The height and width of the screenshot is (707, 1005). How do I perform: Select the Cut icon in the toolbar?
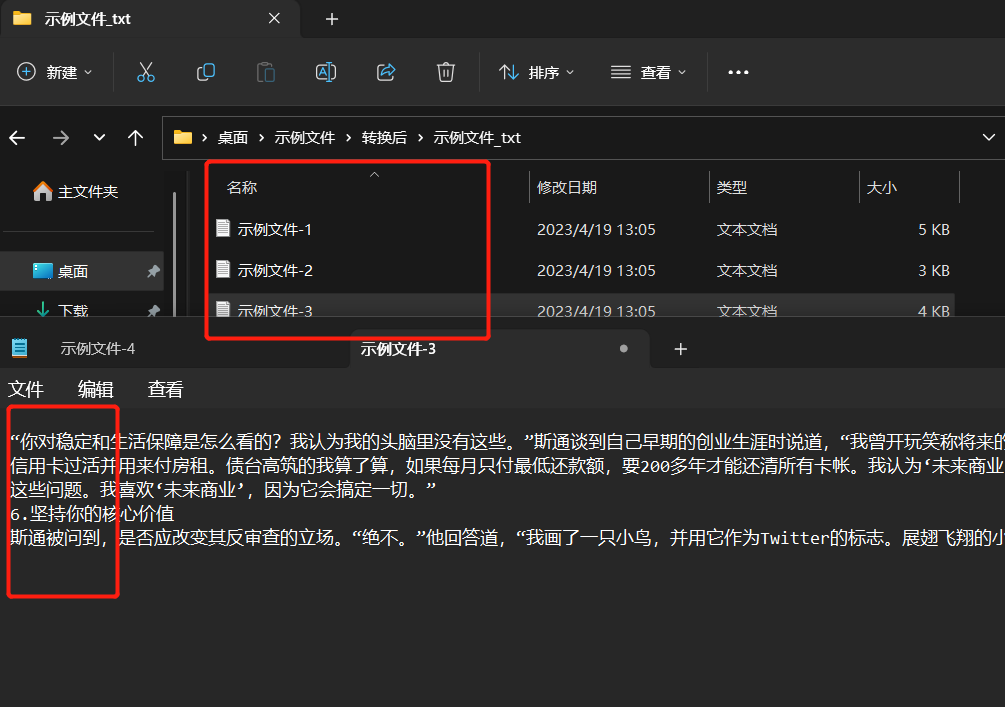coord(146,71)
